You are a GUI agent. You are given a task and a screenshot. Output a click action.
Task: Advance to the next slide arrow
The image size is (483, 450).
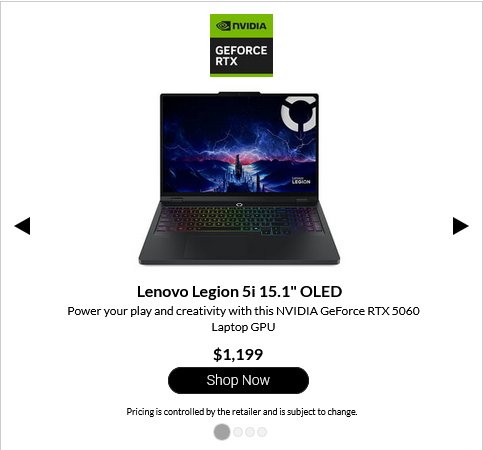point(461,226)
